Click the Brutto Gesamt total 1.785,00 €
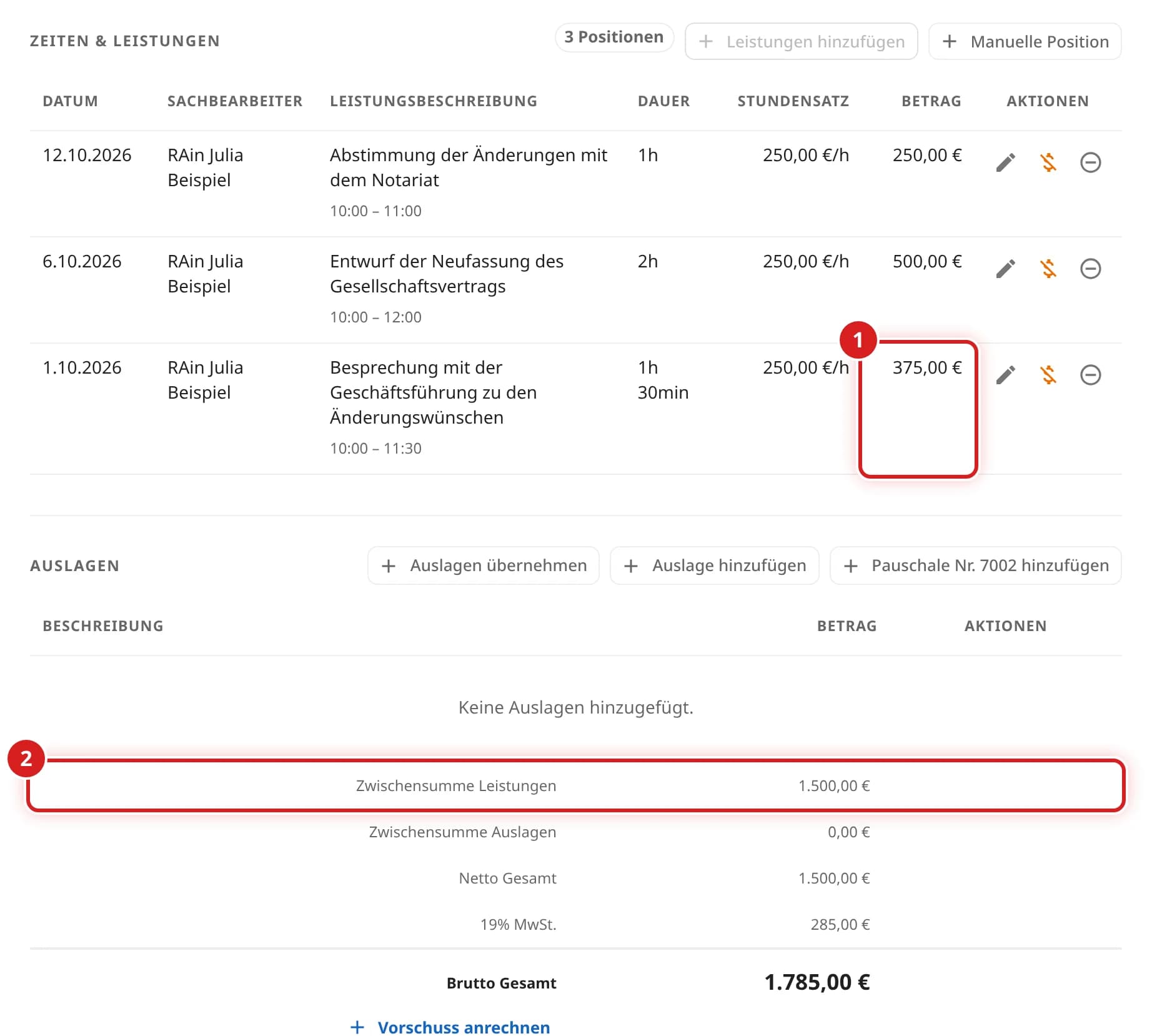The height and width of the screenshot is (1036, 1152). pos(817,982)
